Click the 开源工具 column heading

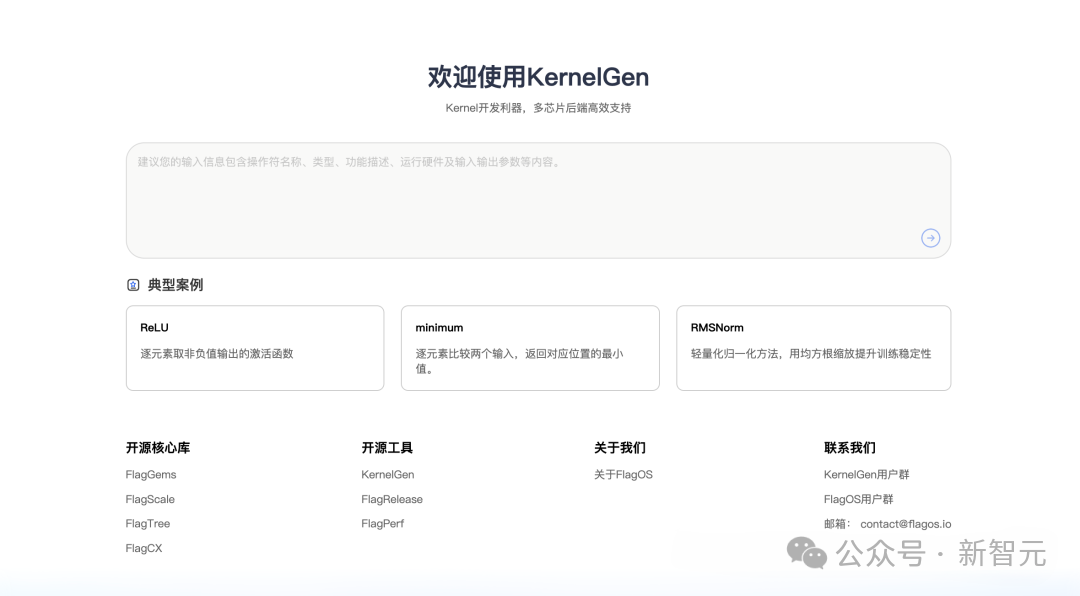pyautogui.click(x=387, y=448)
